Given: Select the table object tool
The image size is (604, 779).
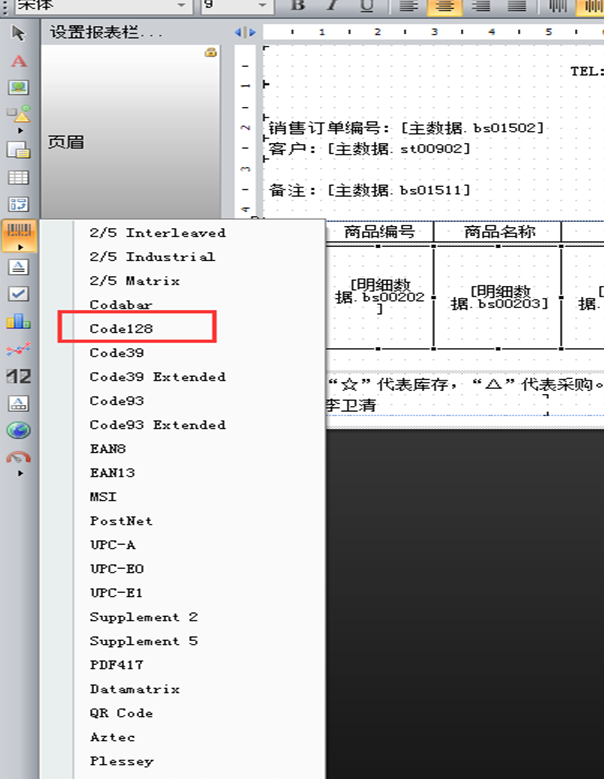Looking at the screenshot, I should pyautogui.click(x=18, y=178).
